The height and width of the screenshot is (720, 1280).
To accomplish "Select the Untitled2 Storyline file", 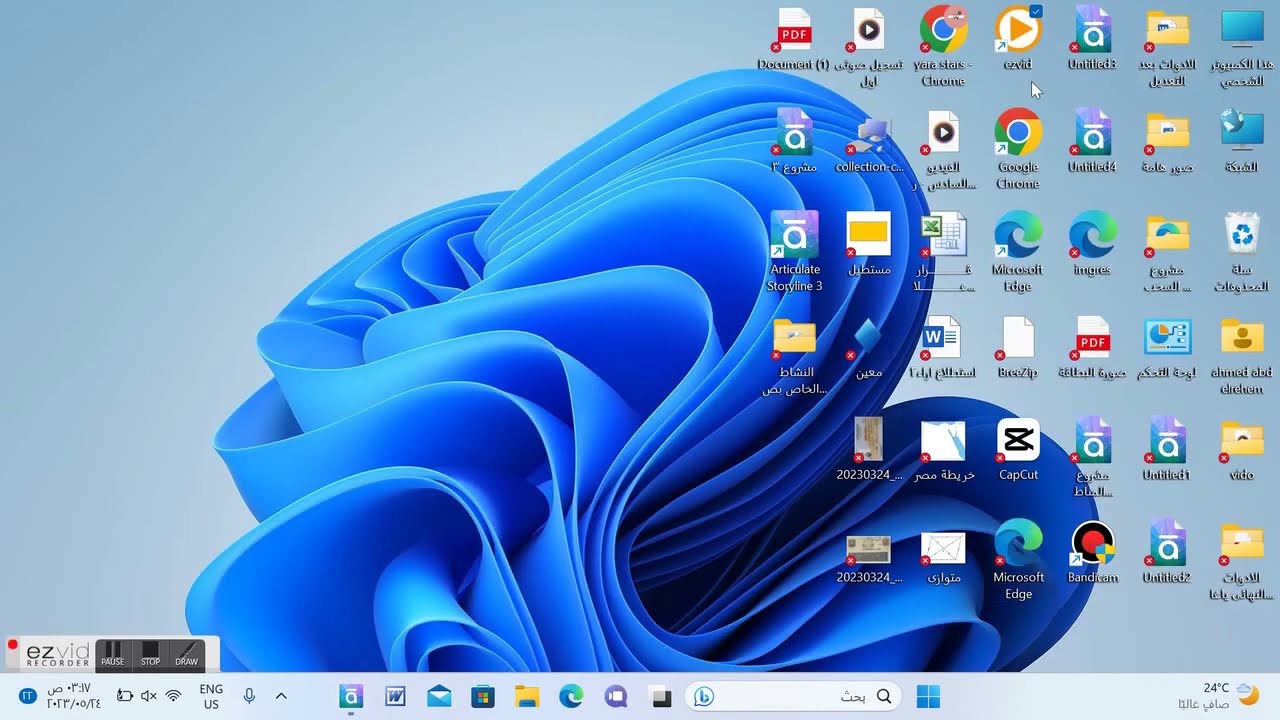I will (x=1167, y=553).
